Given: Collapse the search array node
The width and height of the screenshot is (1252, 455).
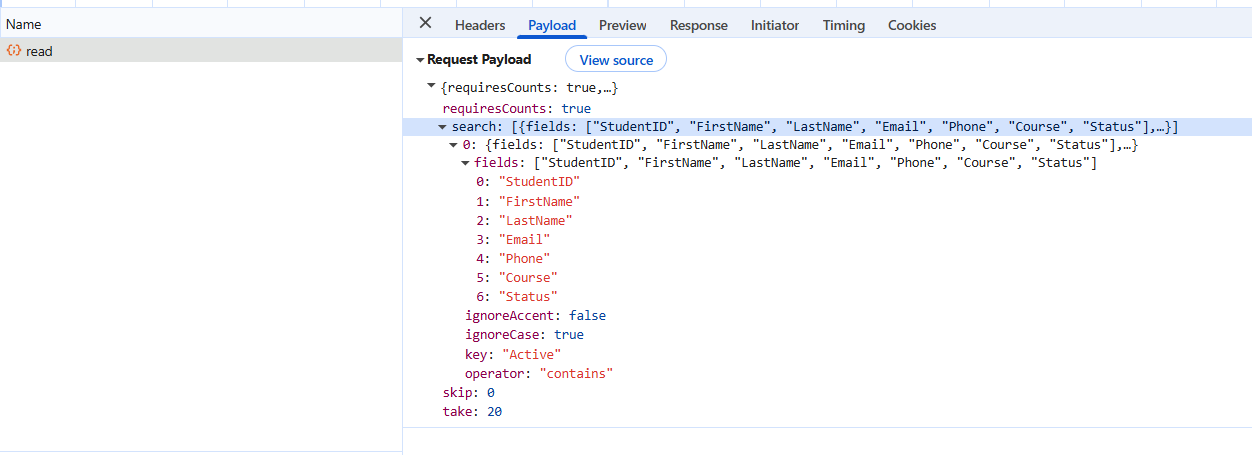Looking at the screenshot, I should (443, 127).
